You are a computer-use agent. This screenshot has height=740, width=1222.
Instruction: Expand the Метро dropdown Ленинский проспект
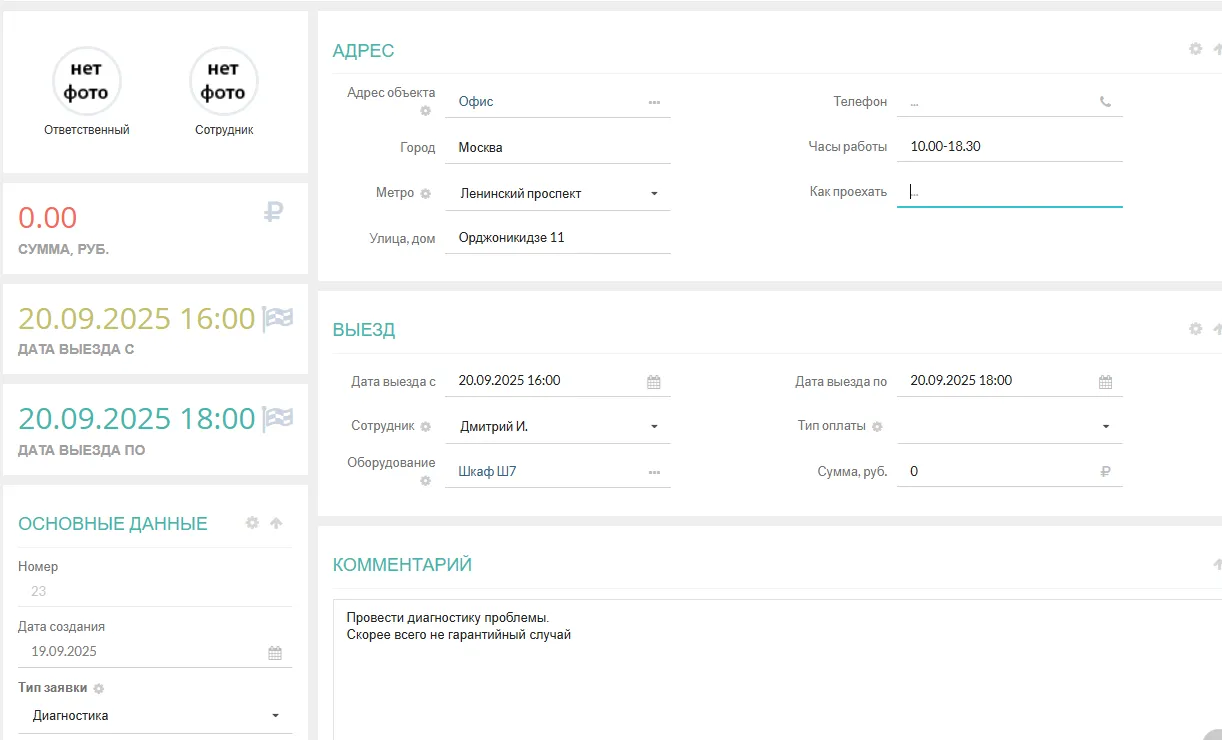654,194
